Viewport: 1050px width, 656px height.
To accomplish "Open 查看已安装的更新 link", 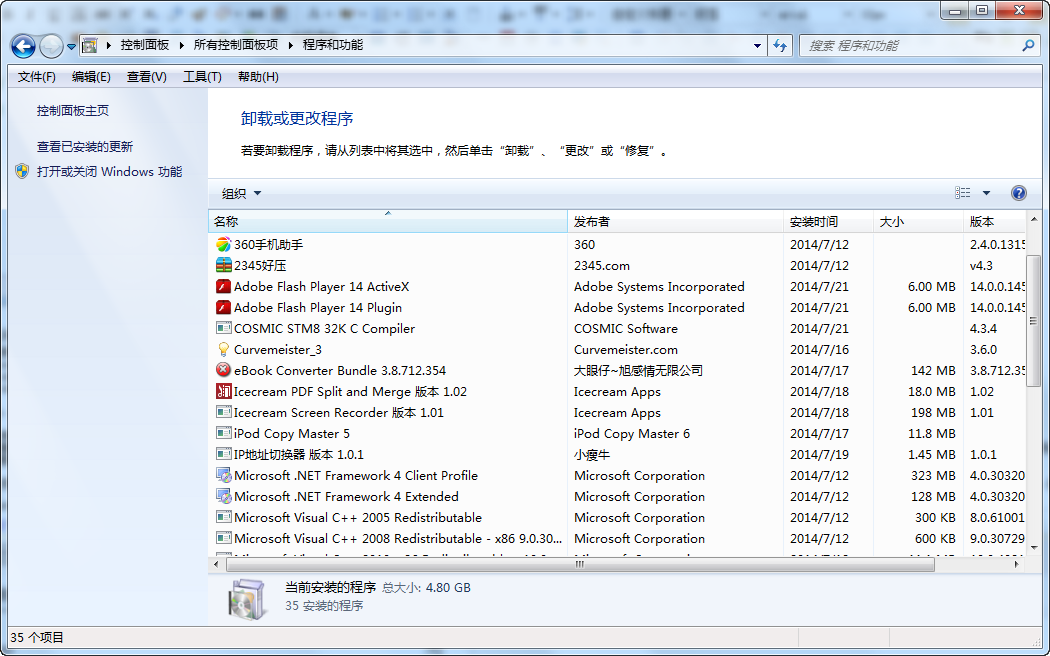I will click(x=85, y=147).
